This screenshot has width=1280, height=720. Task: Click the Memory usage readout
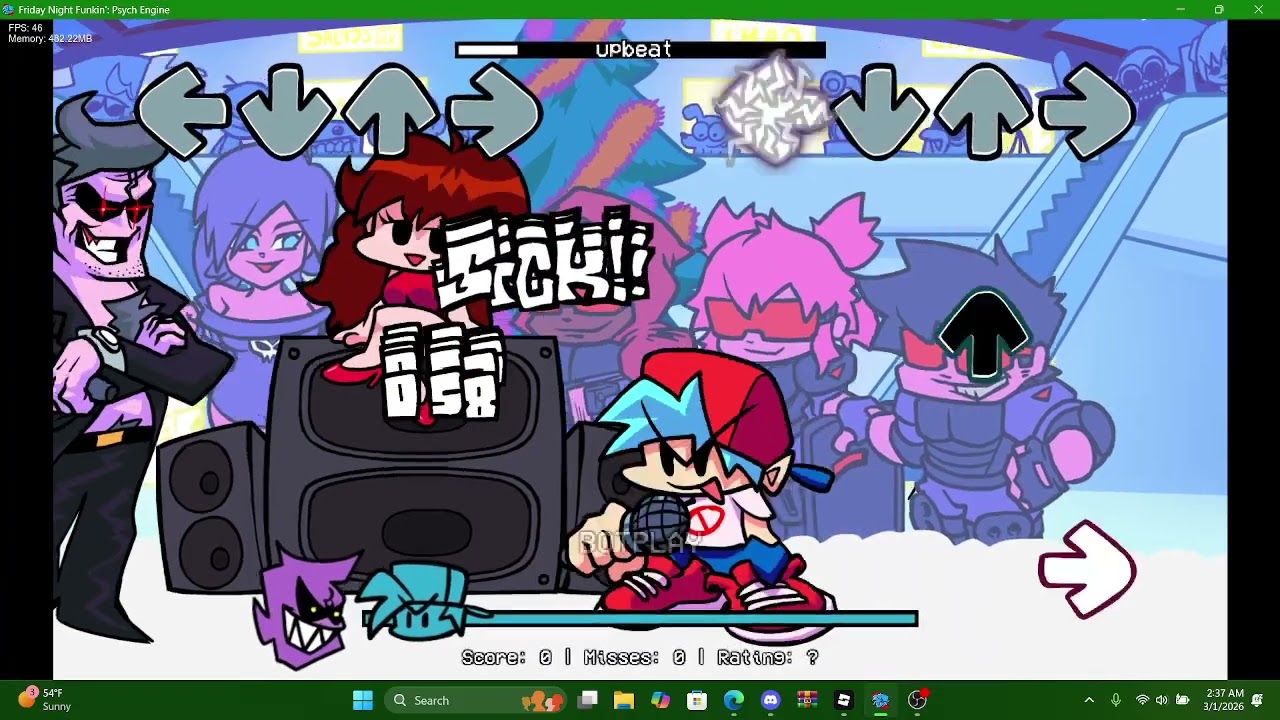(50, 39)
